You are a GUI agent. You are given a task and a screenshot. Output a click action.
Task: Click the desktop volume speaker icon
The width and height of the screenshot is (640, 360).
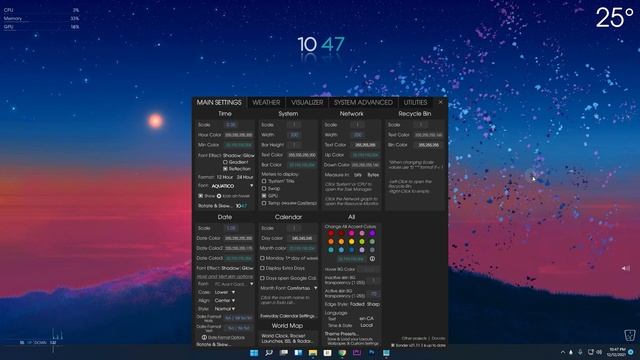(625, 268)
